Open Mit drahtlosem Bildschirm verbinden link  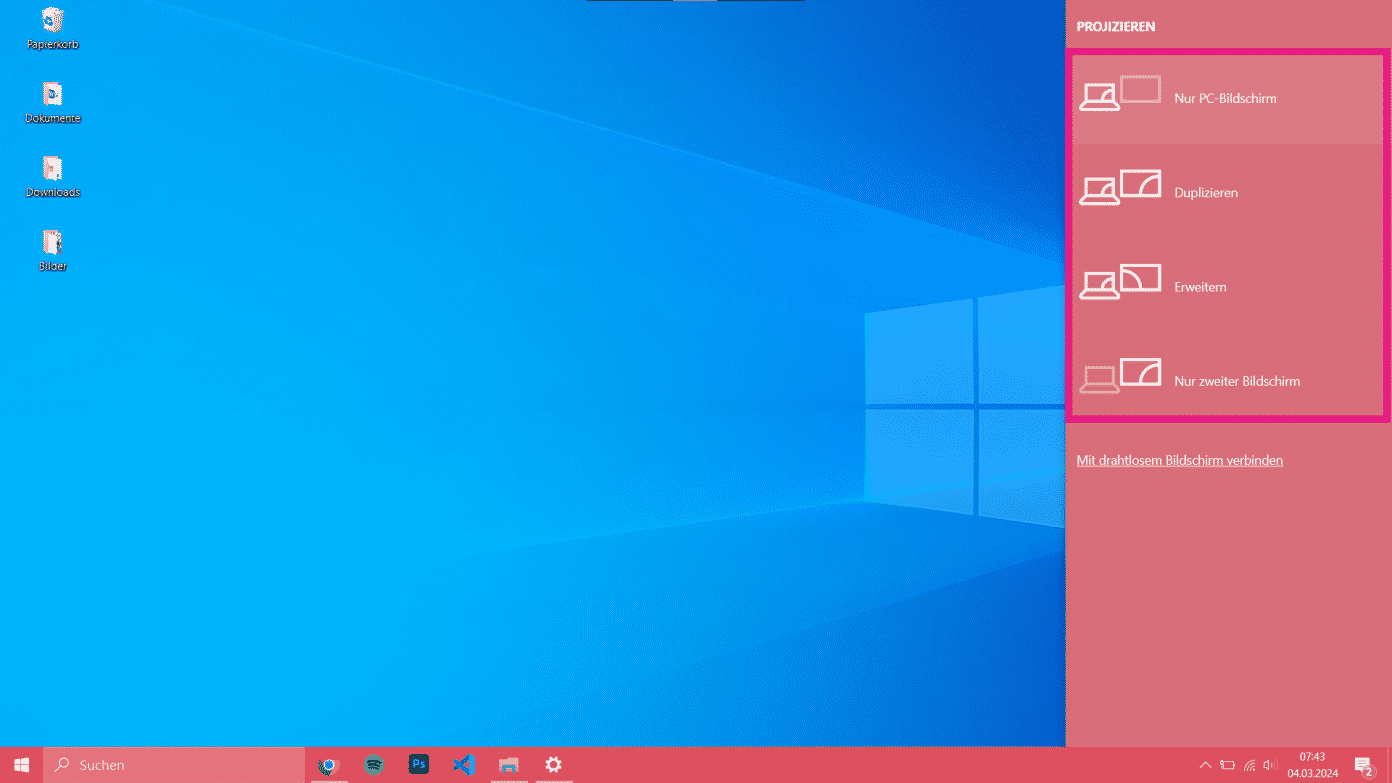pyautogui.click(x=1179, y=460)
